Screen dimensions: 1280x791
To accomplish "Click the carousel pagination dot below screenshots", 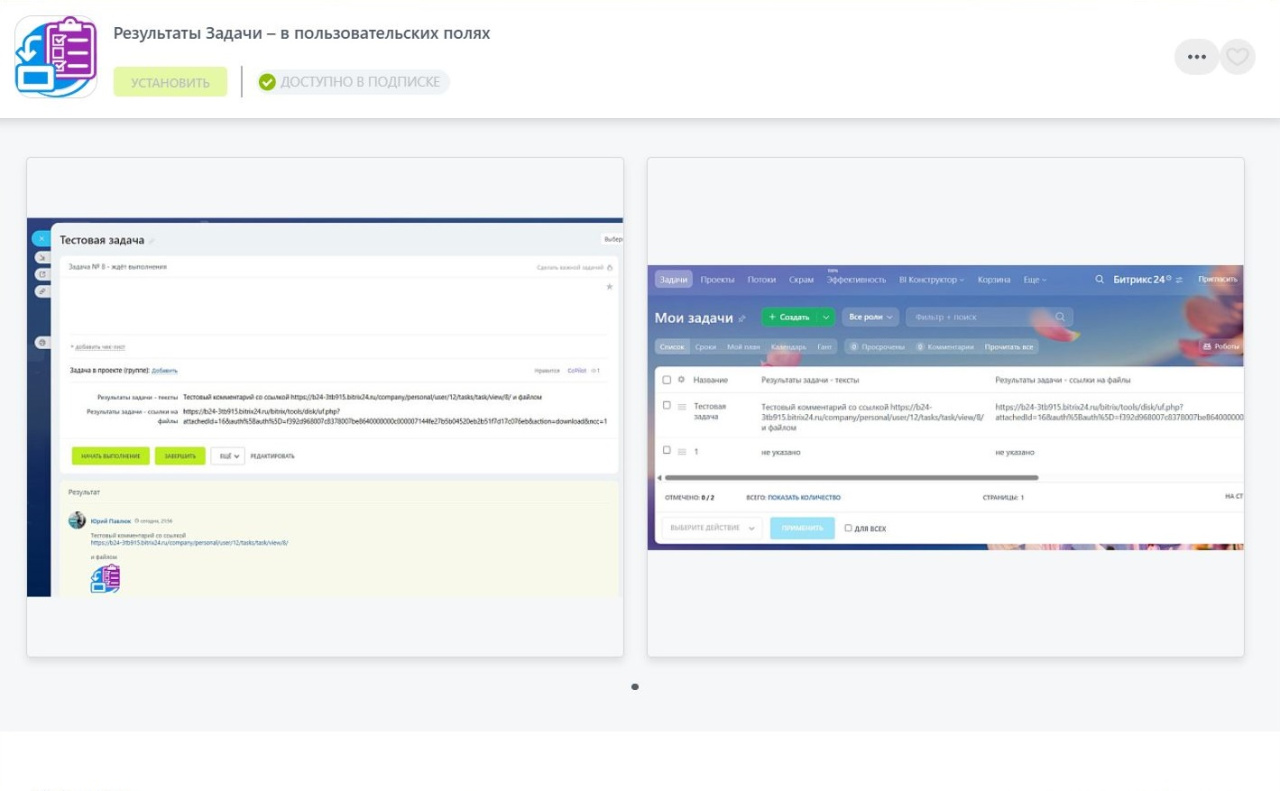I will pyautogui.click(x=635, y=687).
